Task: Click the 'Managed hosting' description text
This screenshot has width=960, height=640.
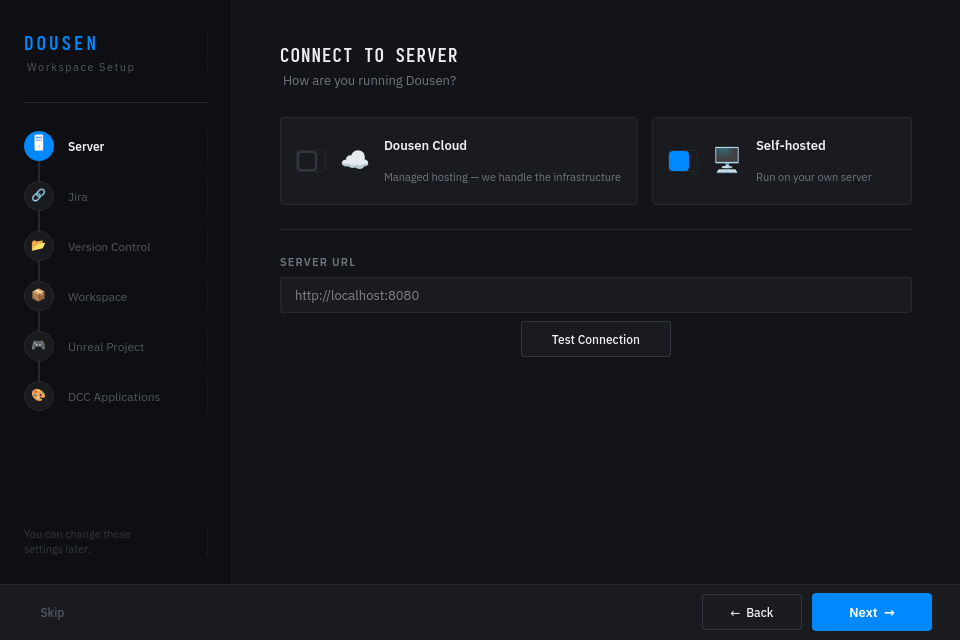Action: pos(502,177)
